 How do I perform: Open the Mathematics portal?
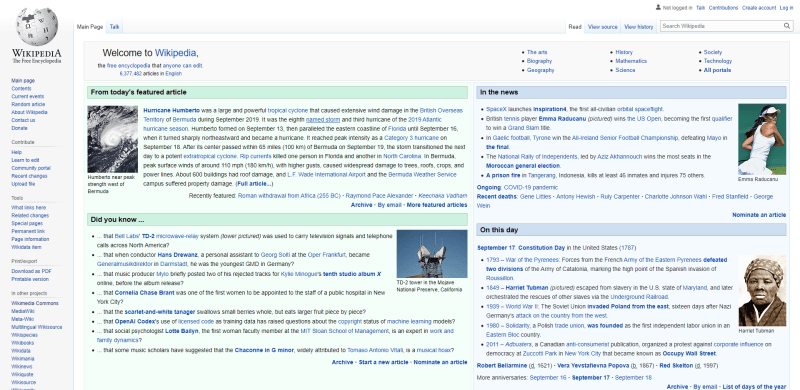tap(631, 61)
